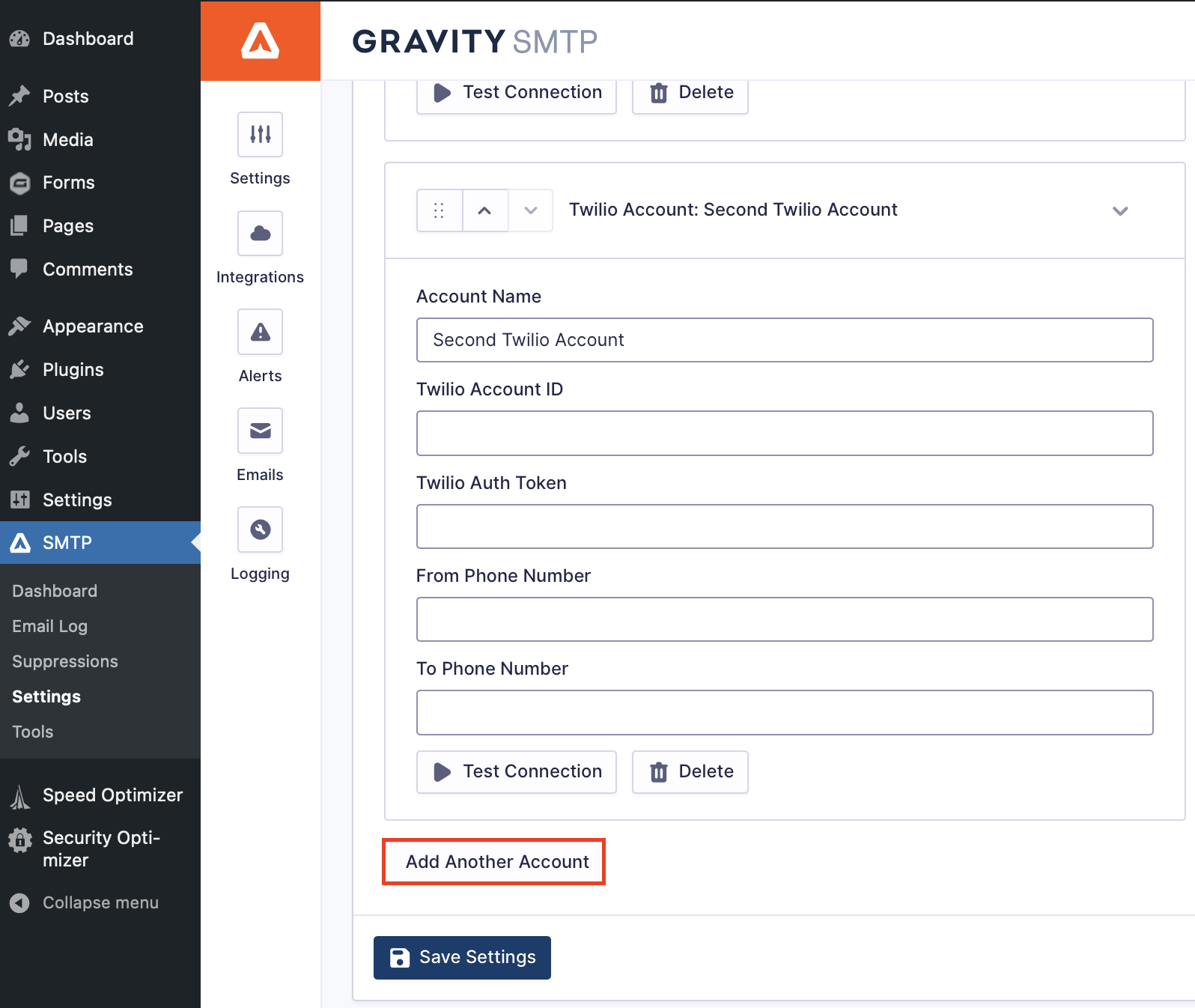Open the Suppressions submenu link

(65, 661)
